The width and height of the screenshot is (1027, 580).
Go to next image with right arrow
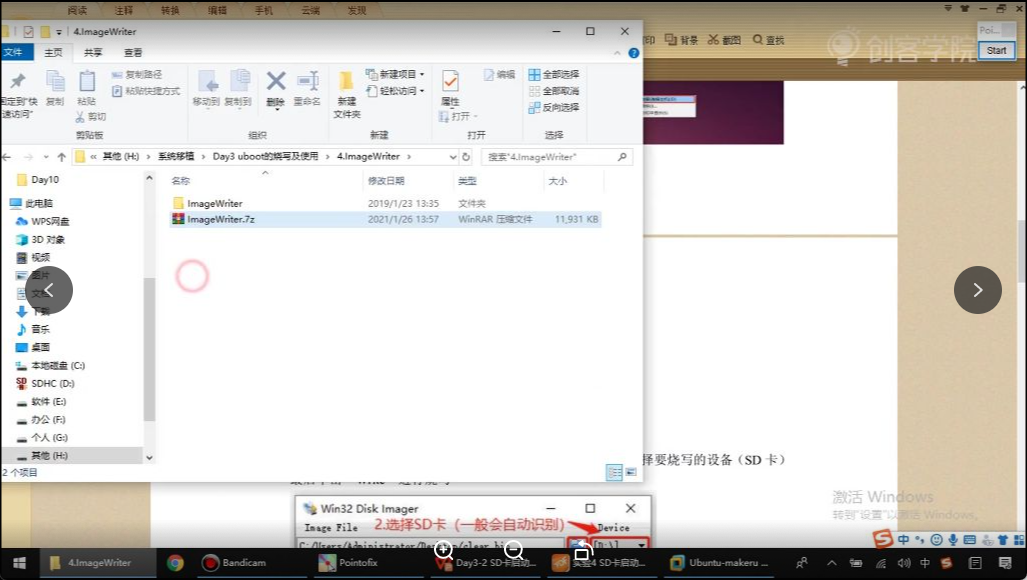tap(977, 290)
